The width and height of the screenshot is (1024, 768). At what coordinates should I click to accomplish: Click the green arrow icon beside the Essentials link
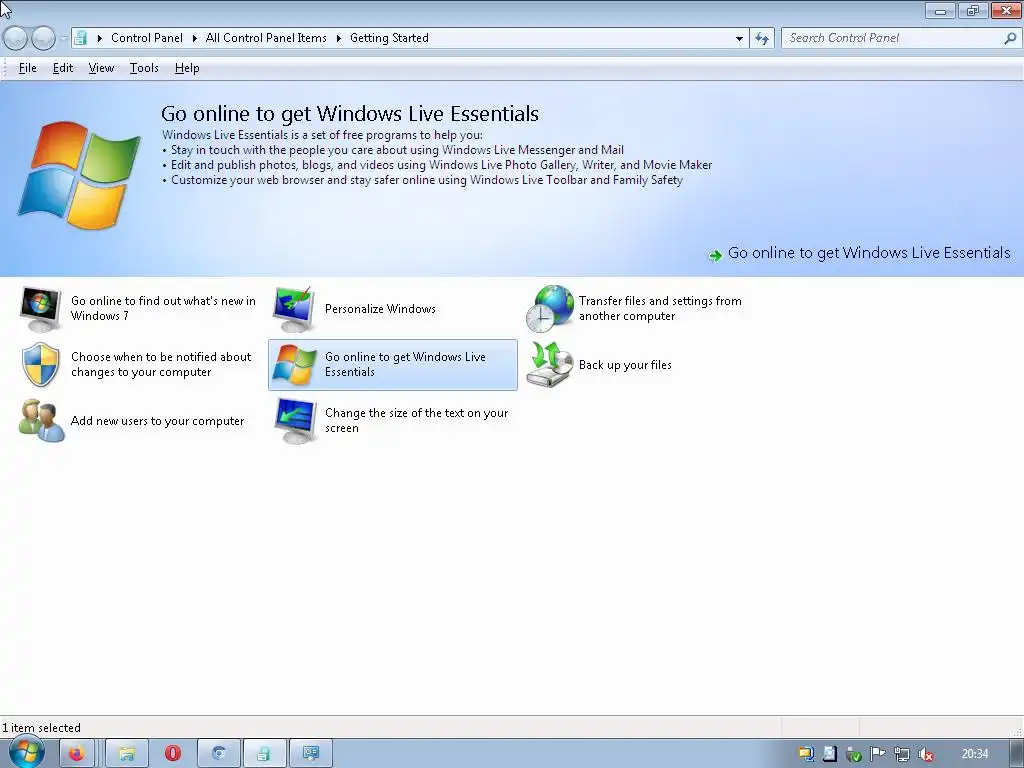pos(716,255)
